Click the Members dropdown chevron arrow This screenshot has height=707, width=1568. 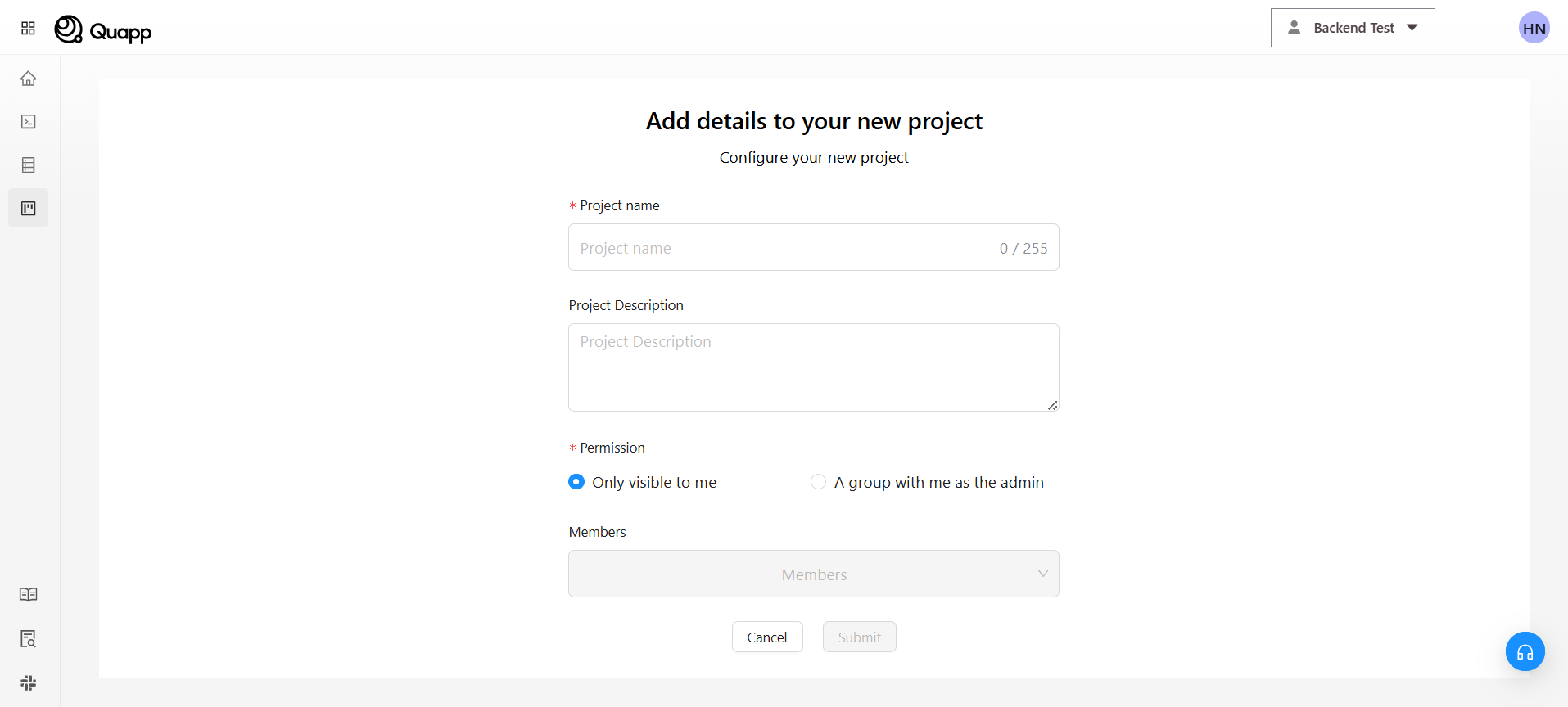click(x=1042, y=574)
